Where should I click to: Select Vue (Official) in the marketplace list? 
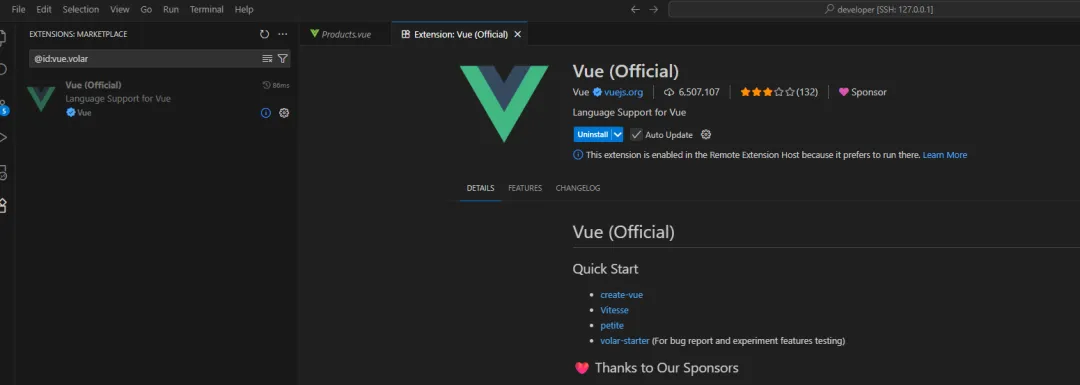pyautogui.click(x=157, y=99)
